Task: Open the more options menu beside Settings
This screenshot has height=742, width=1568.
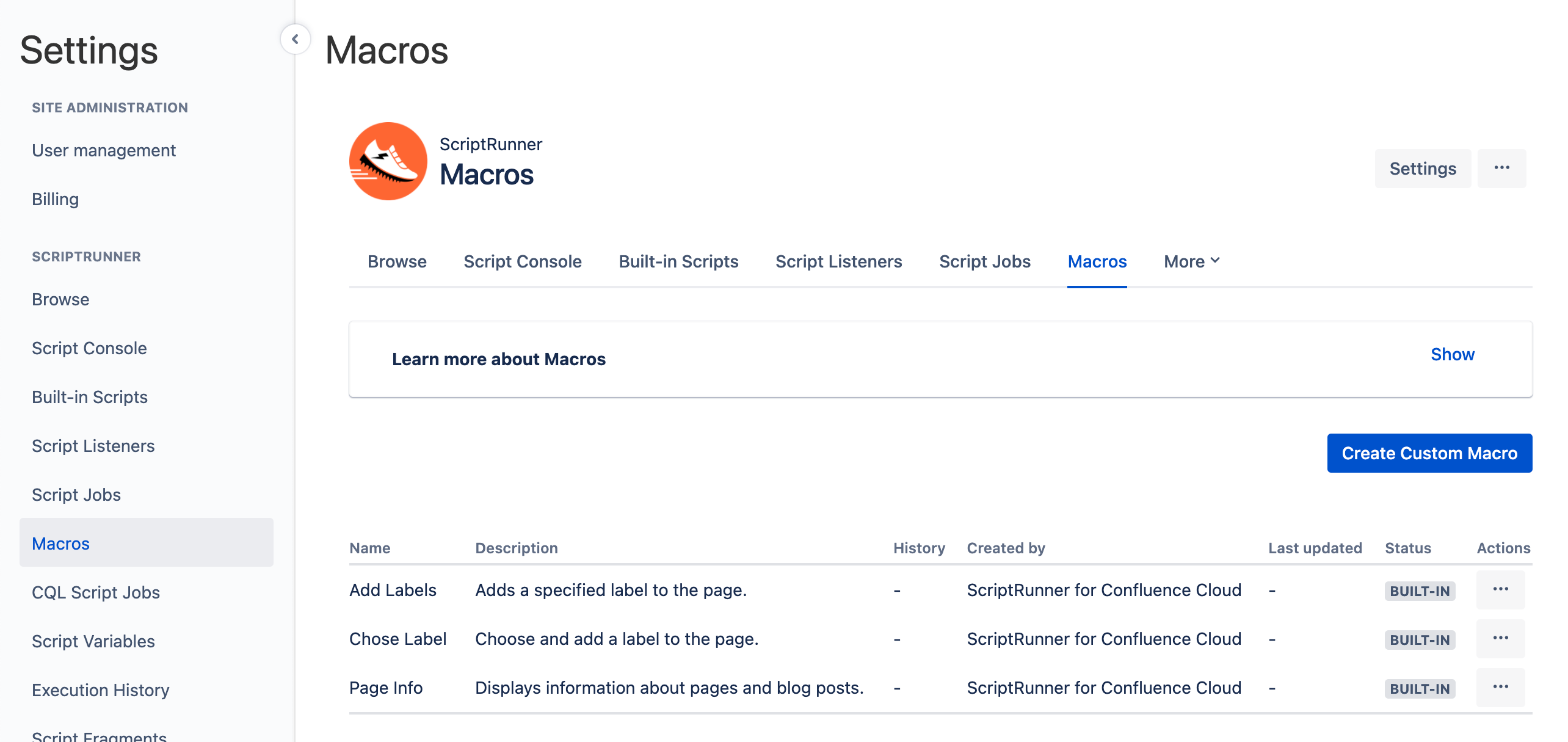Action: coord(1501,168)
